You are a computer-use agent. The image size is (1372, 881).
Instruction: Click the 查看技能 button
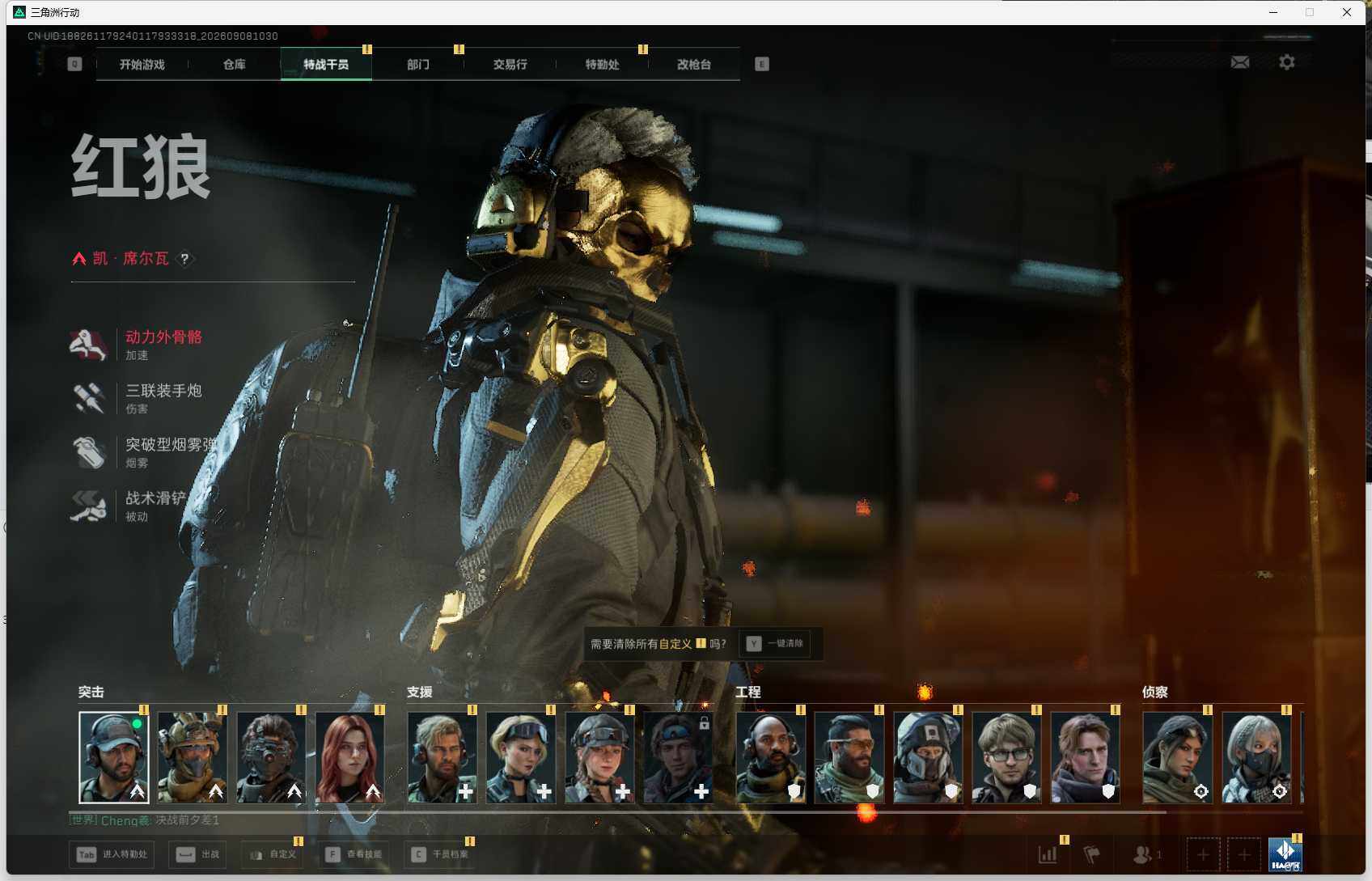(x=354, y=854)
